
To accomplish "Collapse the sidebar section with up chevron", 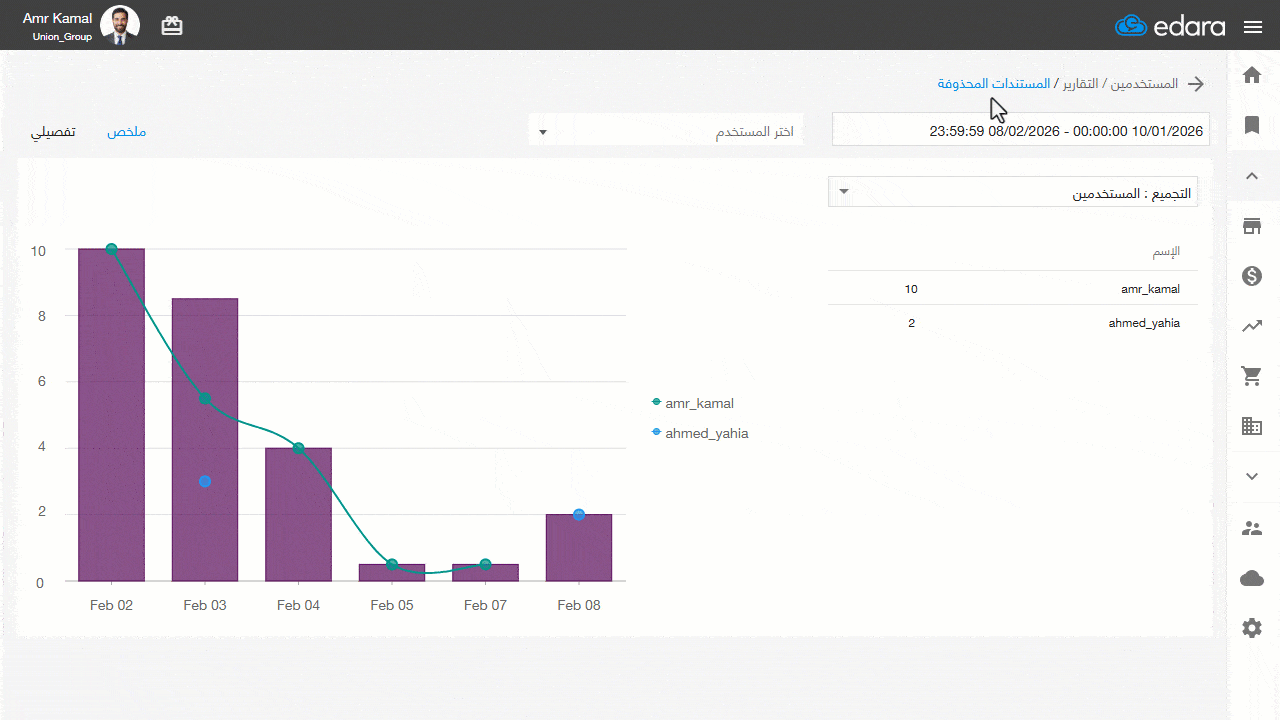I will [1251, 176].
